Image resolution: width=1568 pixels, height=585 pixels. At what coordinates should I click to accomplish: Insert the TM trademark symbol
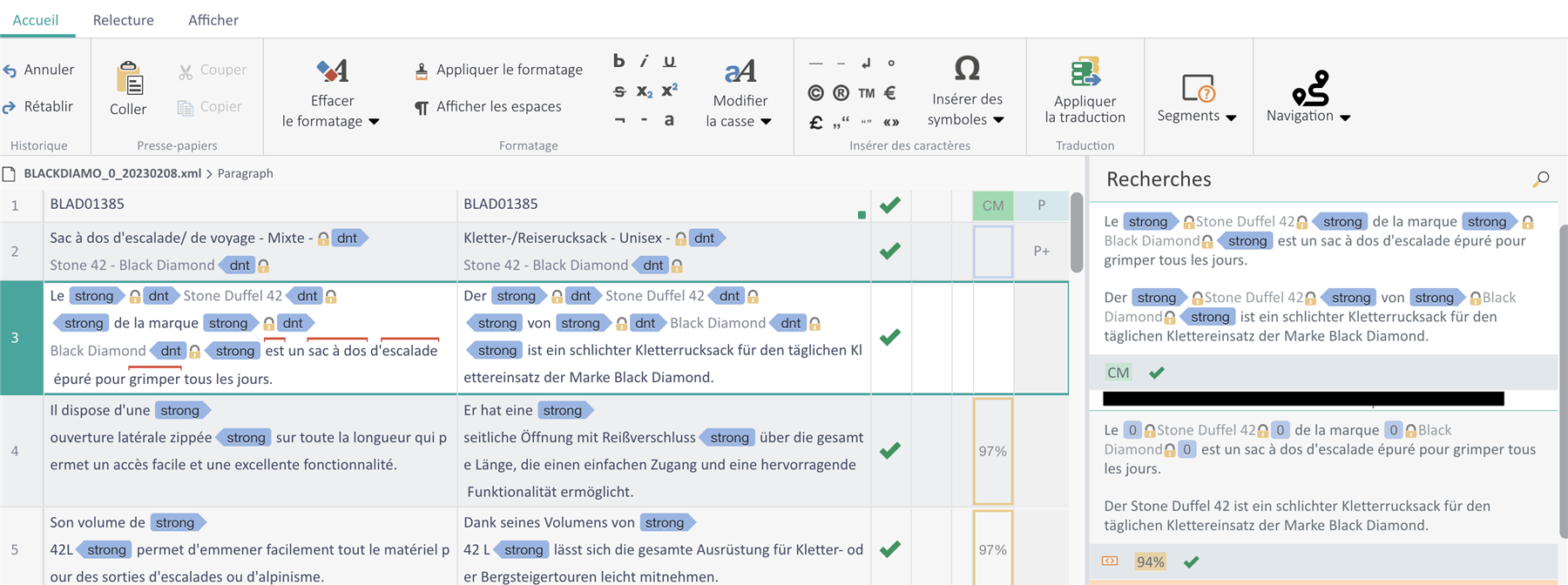click(866, 92)
